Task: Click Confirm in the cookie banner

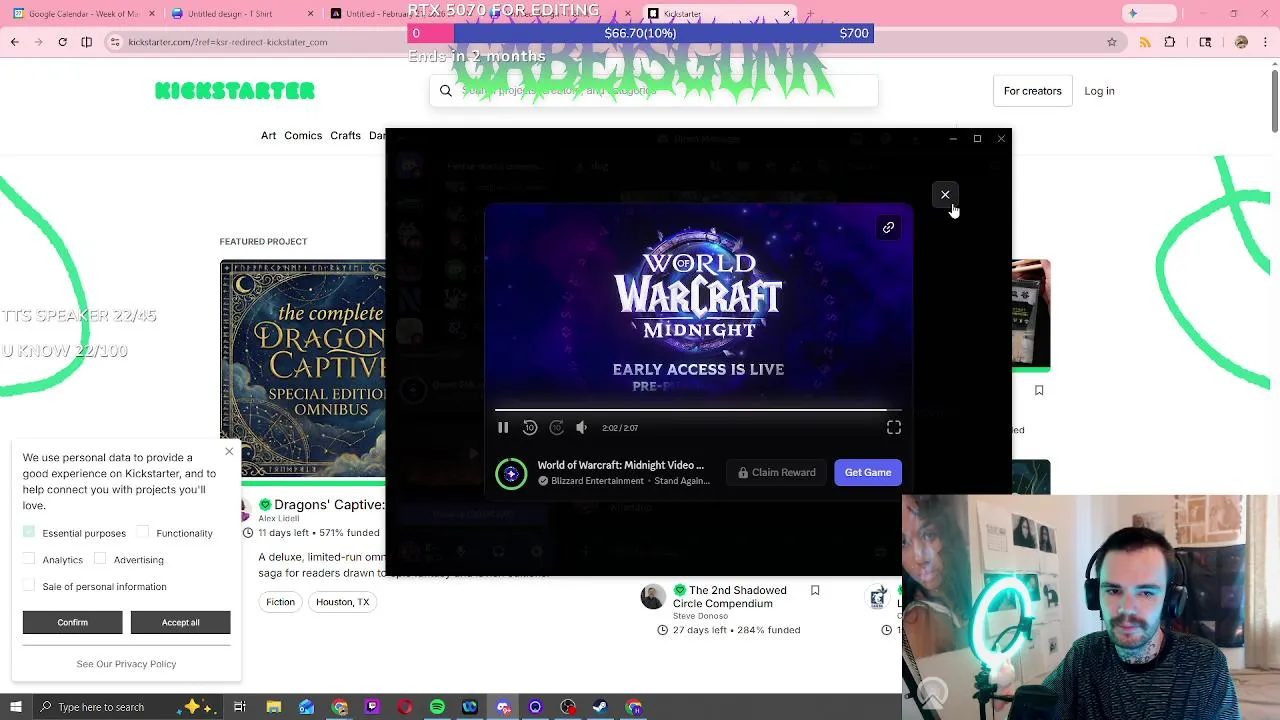Action: click(x=72, y=622)
